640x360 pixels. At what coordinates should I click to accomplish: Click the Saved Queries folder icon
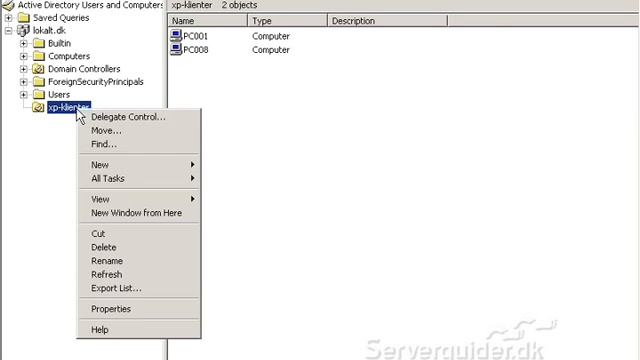click(x=24, y=18)
